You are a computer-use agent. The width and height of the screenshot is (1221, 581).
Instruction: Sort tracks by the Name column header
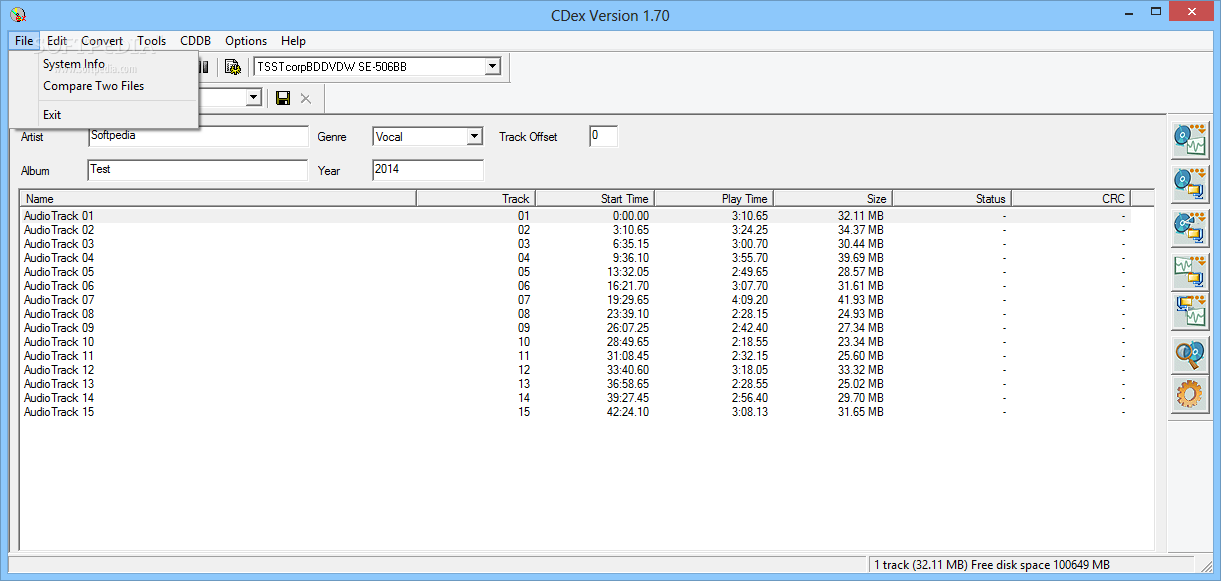point(218,199)
